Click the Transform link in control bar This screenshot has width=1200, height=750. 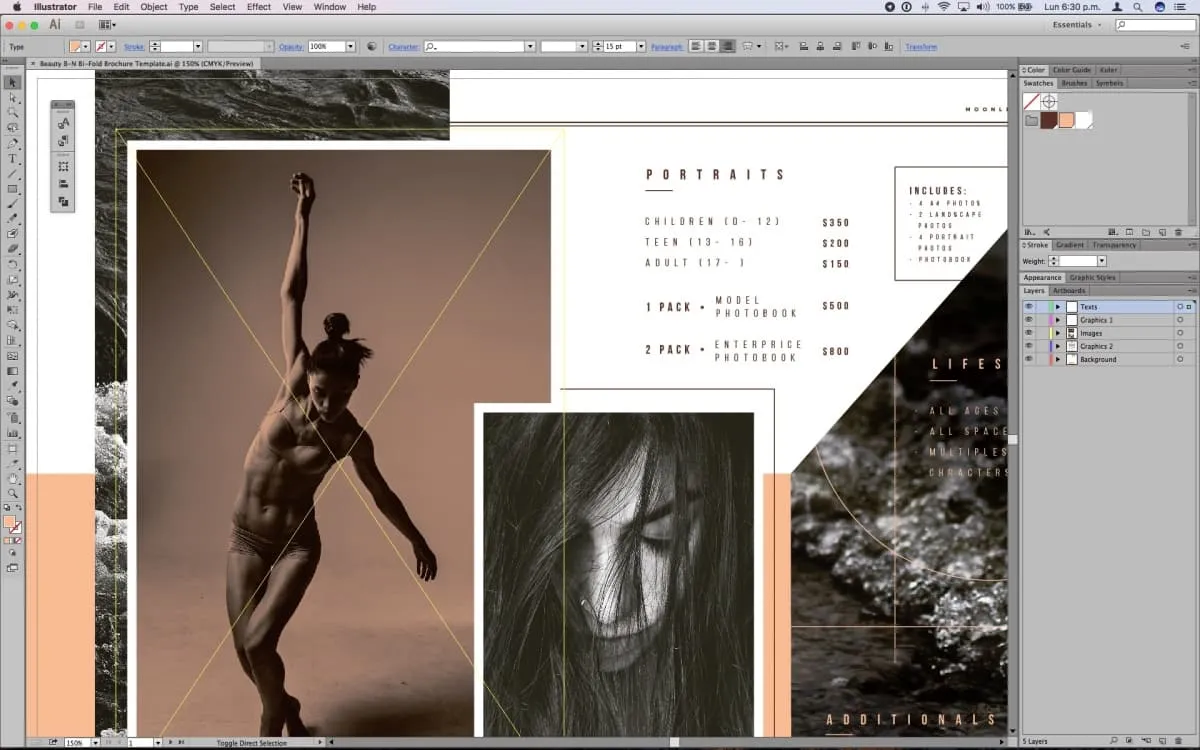point(921,47)
